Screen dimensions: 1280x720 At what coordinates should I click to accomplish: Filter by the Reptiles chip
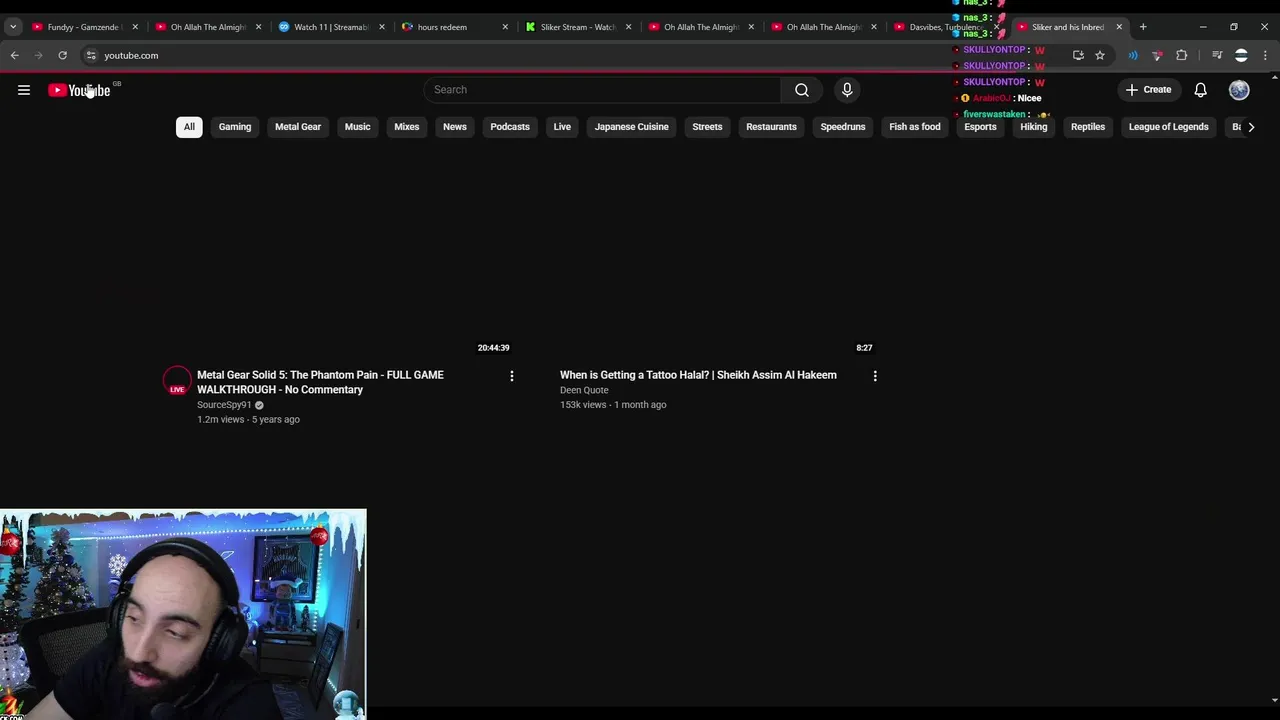pyautogui.click(x=1088, y=127)
